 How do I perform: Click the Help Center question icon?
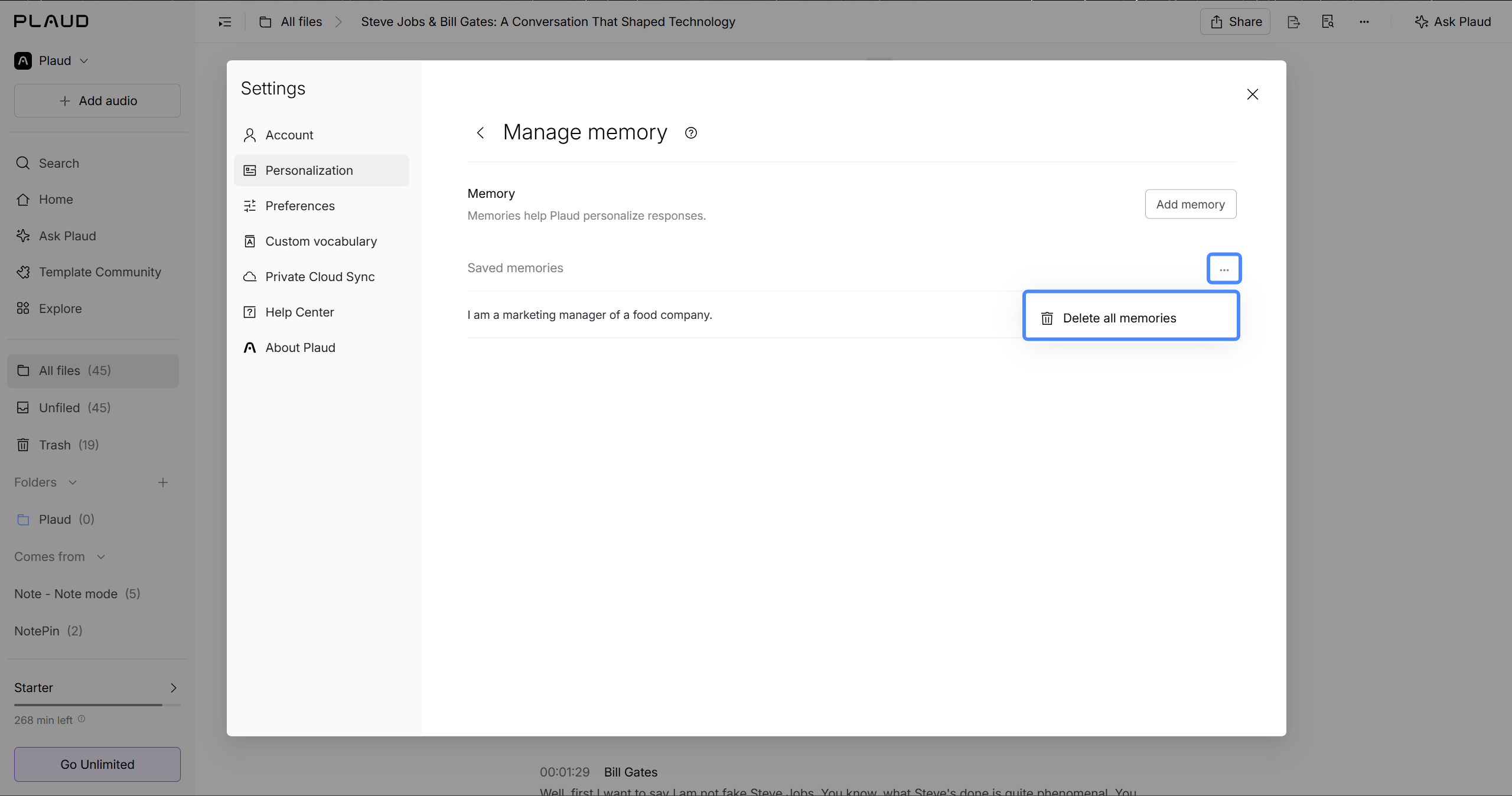click(250, 312)
